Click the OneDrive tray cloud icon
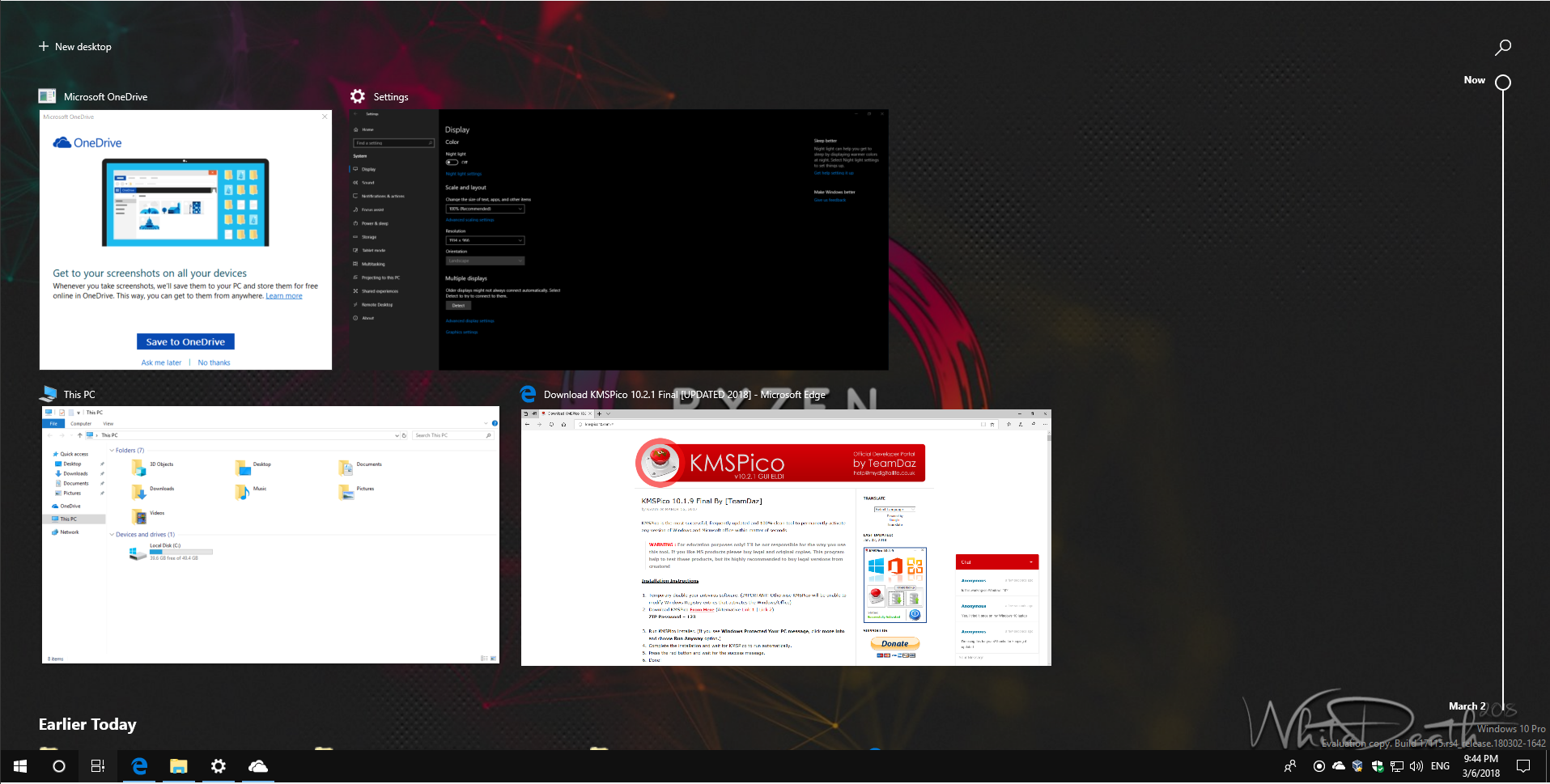 (x=1339, y=766)
